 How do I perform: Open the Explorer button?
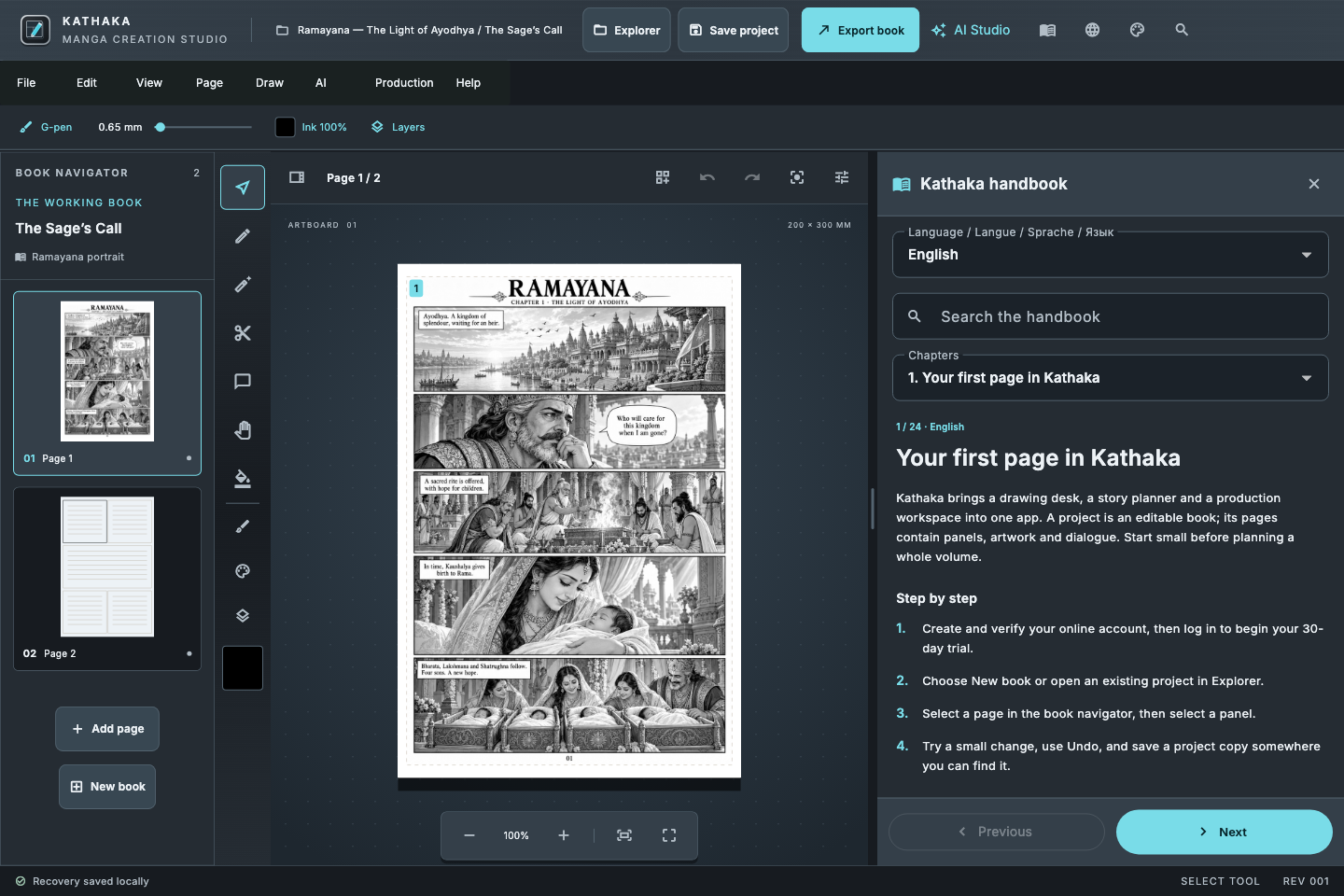[x=627, y=30]
